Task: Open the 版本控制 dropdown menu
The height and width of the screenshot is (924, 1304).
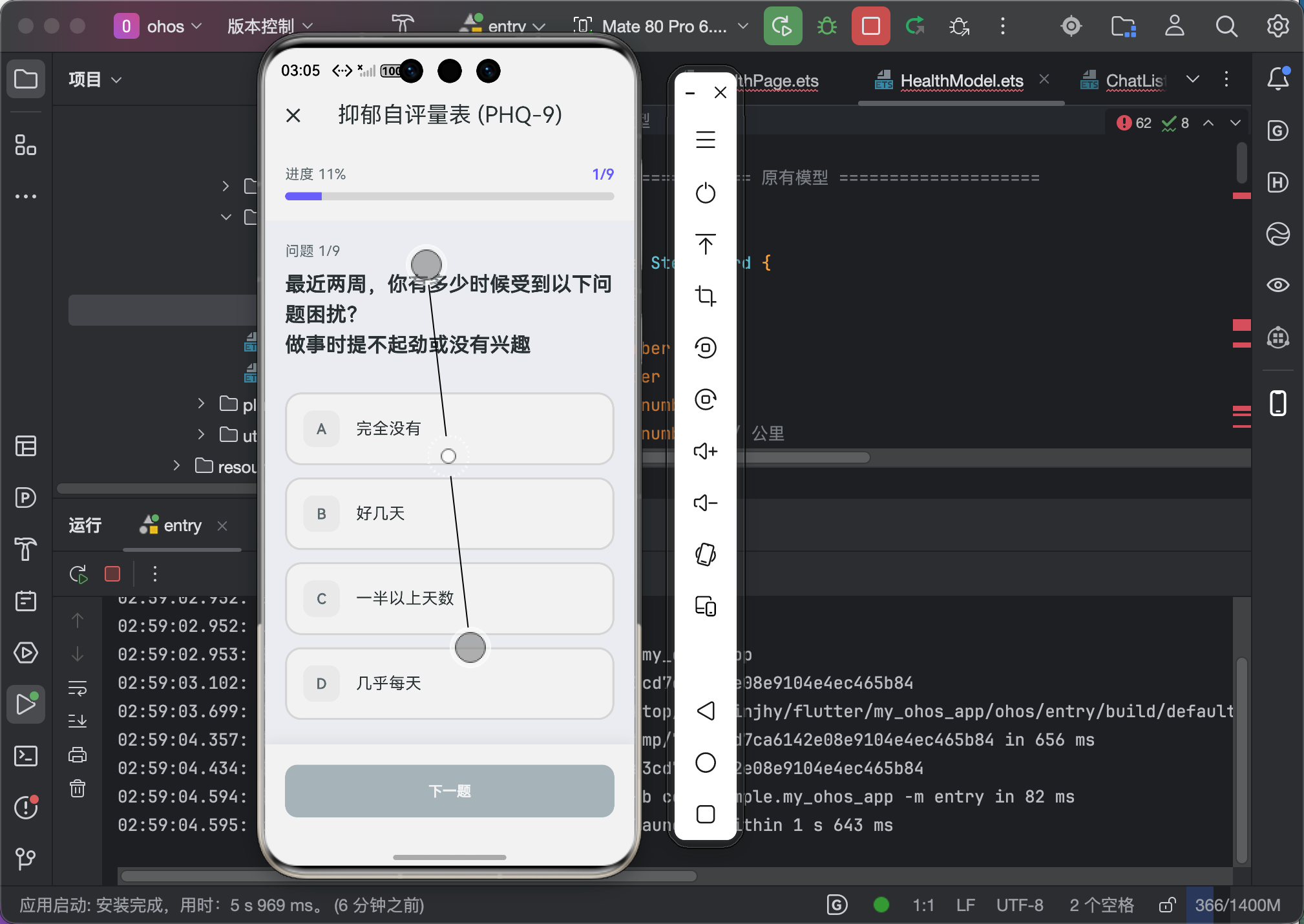Action: (x=270, y=26)
